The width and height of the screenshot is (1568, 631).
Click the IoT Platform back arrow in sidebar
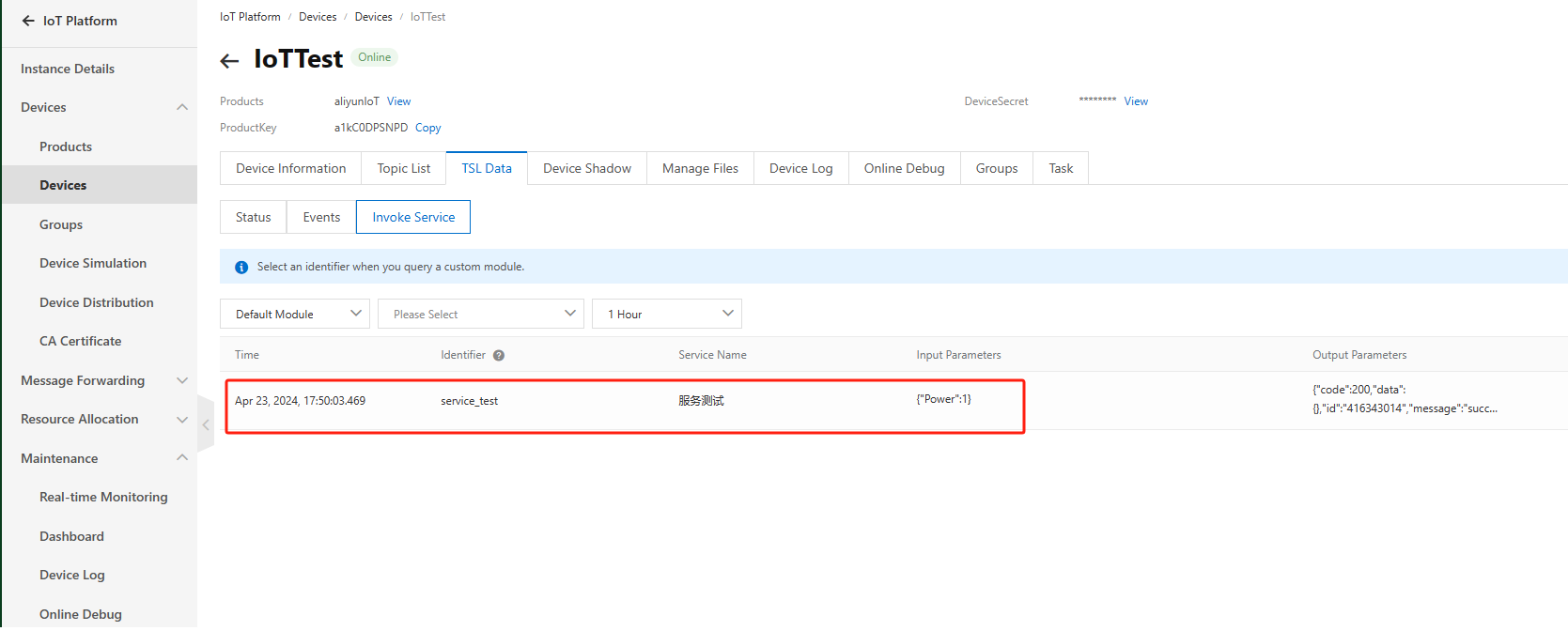(x=28, y=21)
